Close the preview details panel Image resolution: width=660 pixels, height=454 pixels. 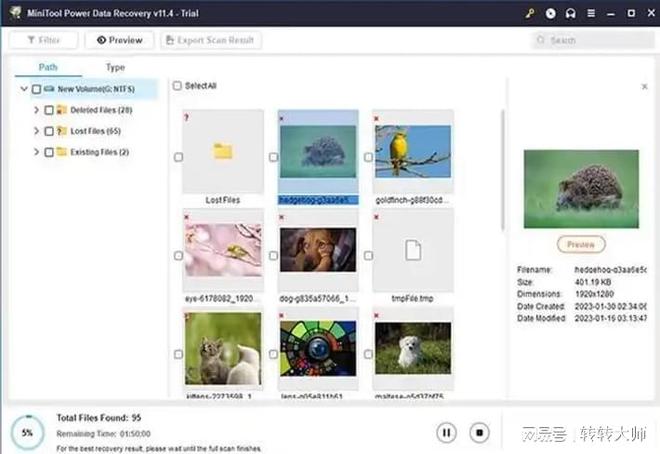(644, 87)
